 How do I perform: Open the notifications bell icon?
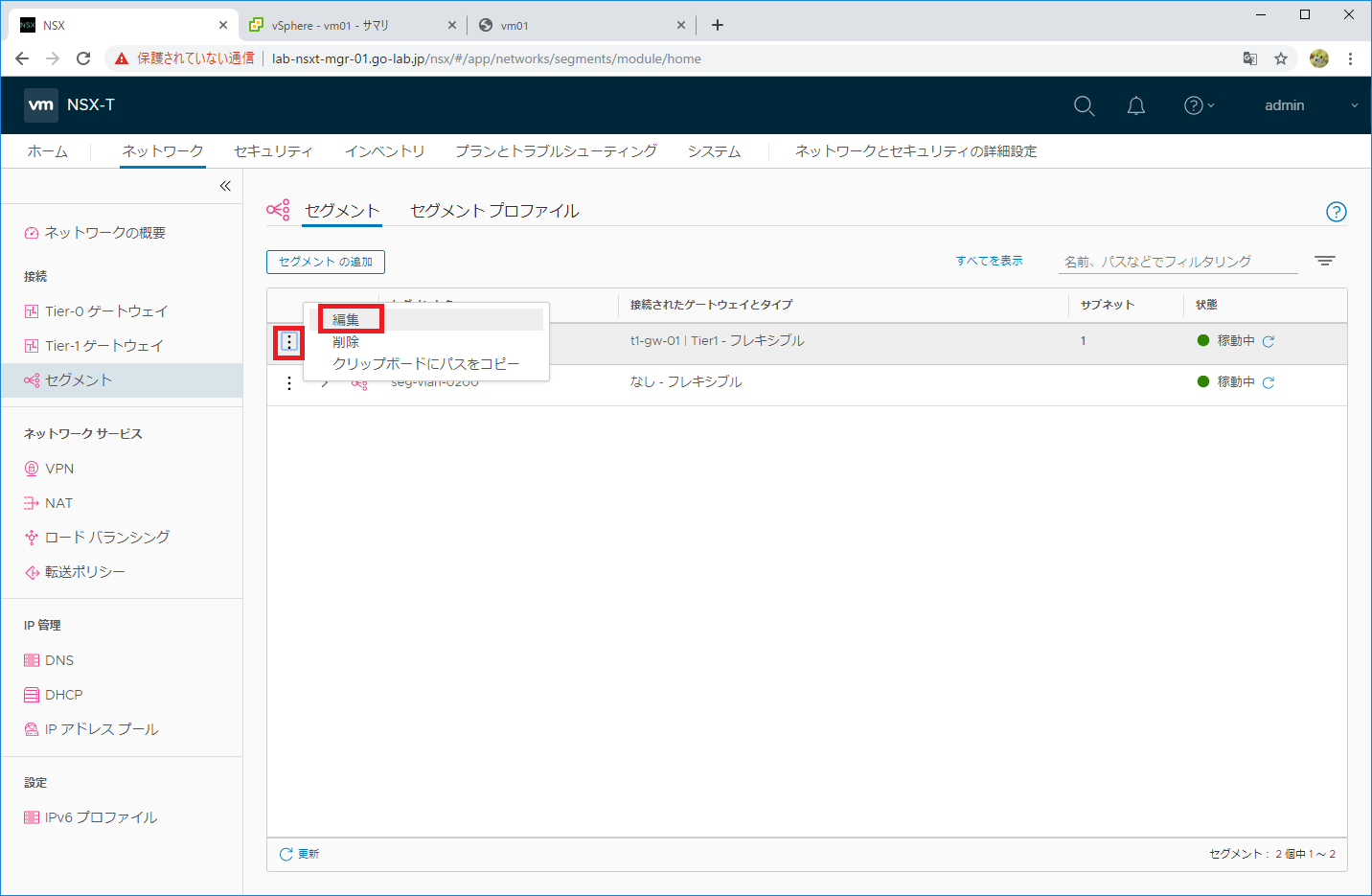1136,105
